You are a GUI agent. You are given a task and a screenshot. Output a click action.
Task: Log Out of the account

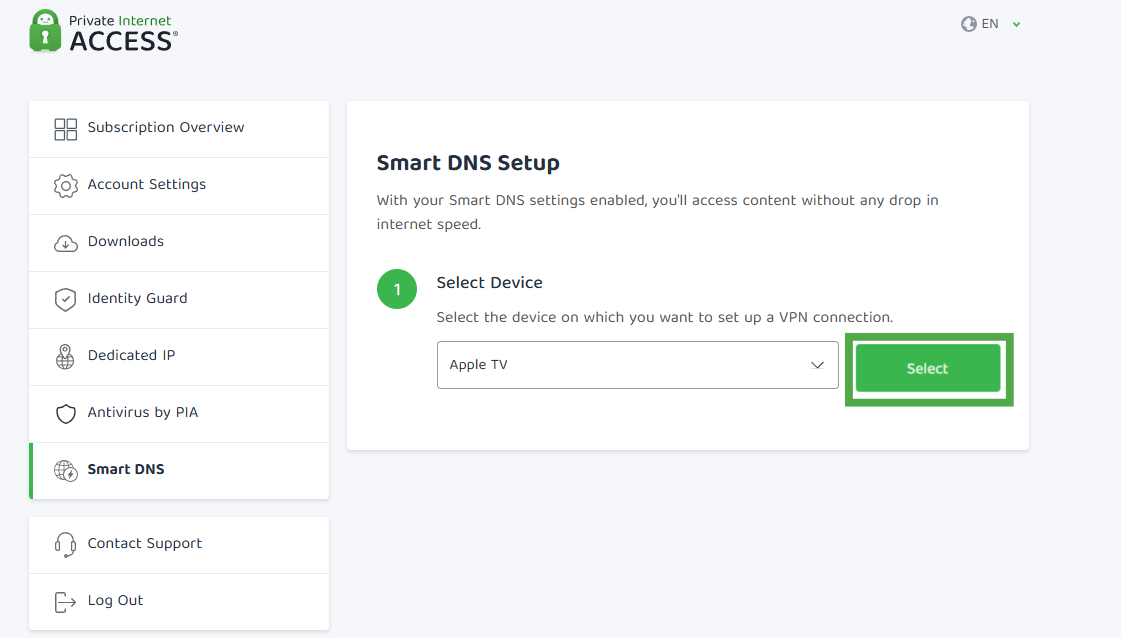click(x=179, y=602)
